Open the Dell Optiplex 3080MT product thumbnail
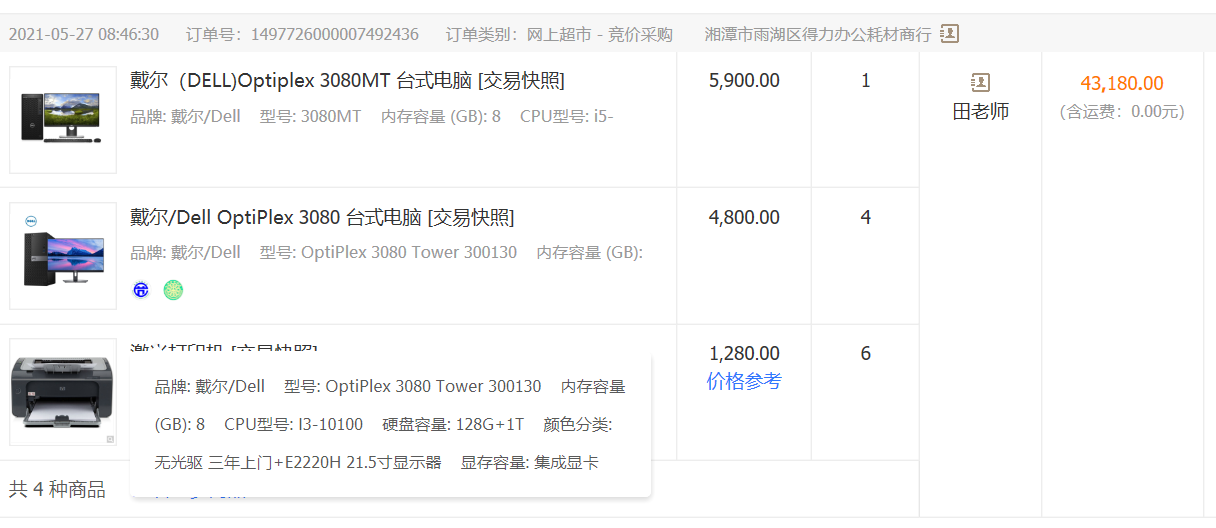 click(x=63, y=120)
